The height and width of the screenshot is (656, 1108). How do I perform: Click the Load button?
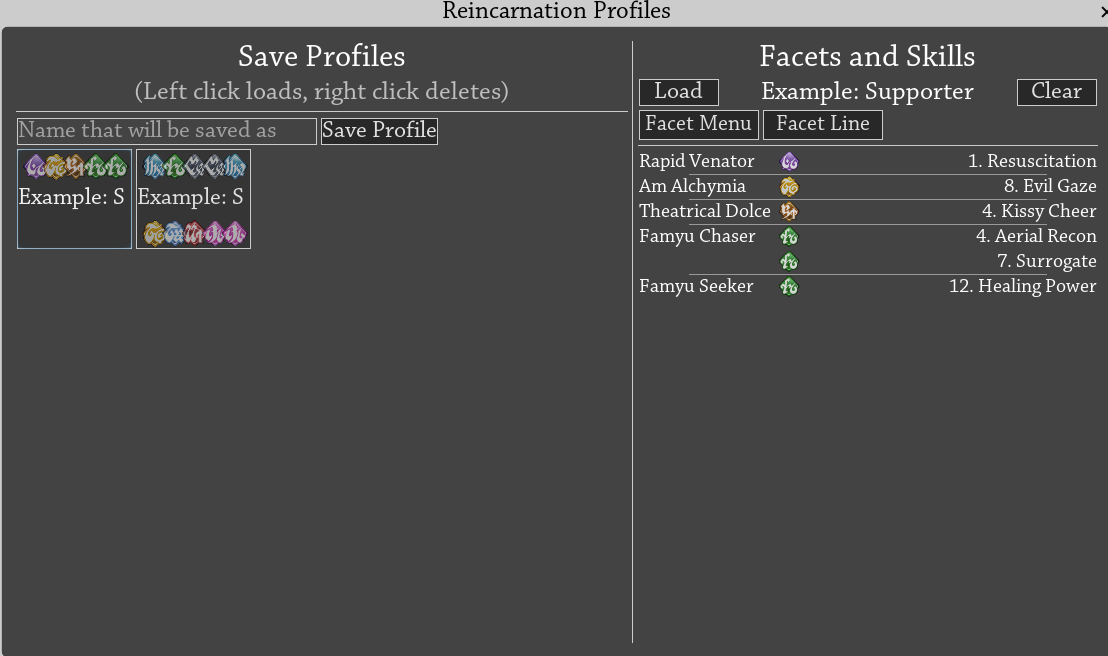pos(678,92)
